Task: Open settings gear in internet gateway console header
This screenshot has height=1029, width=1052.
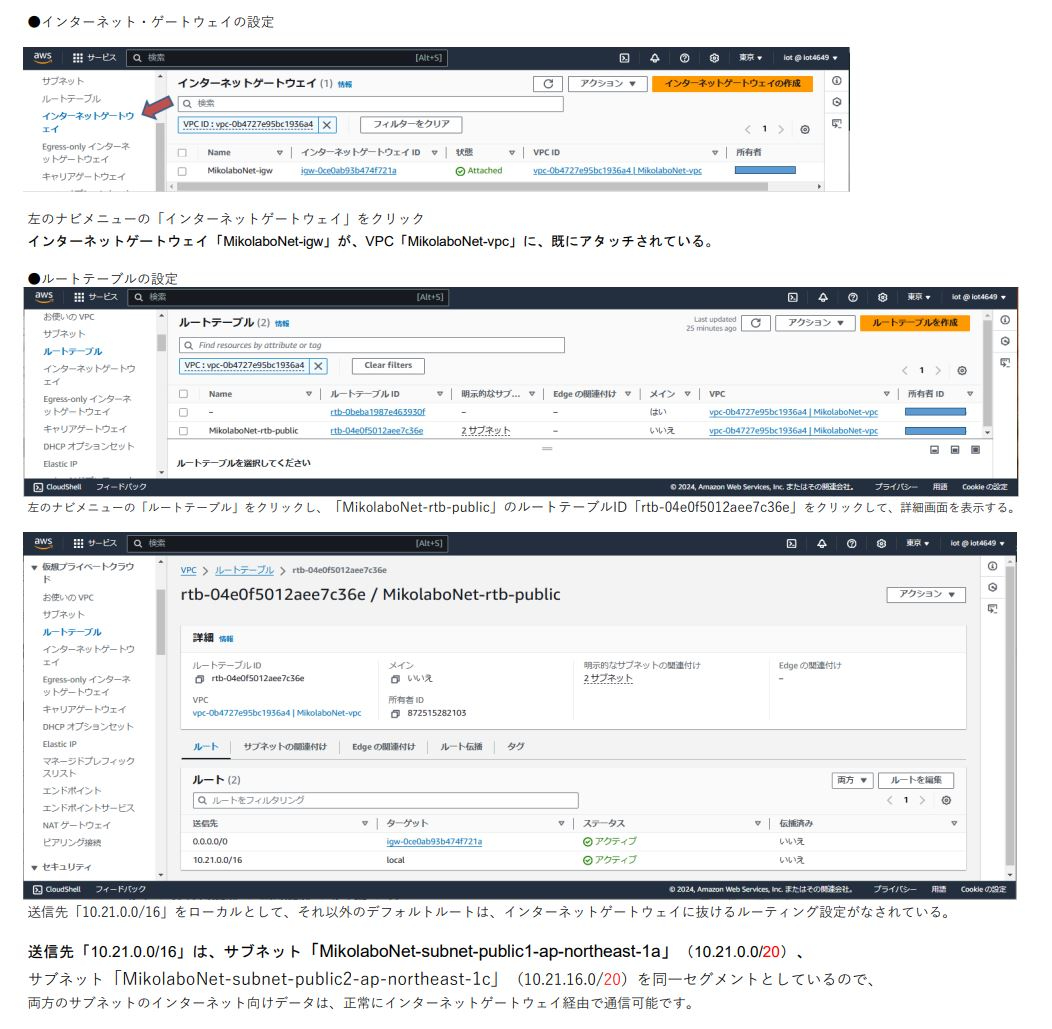Action: pos(715,58)
